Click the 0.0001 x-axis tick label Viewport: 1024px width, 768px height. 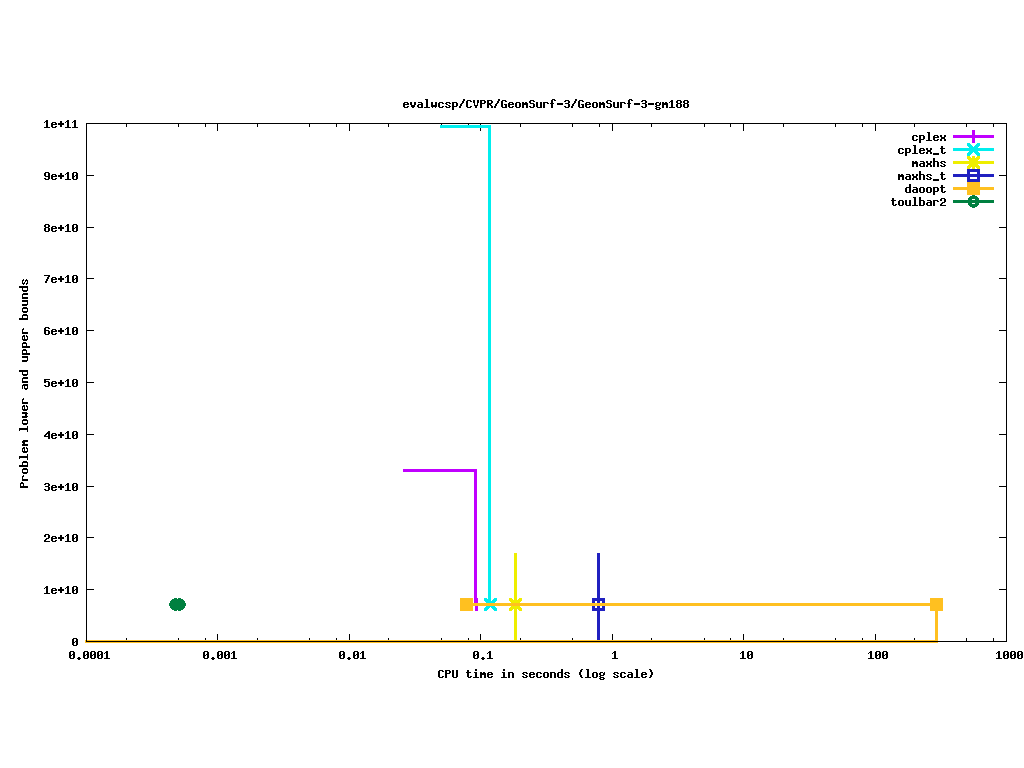pos(87,656)
